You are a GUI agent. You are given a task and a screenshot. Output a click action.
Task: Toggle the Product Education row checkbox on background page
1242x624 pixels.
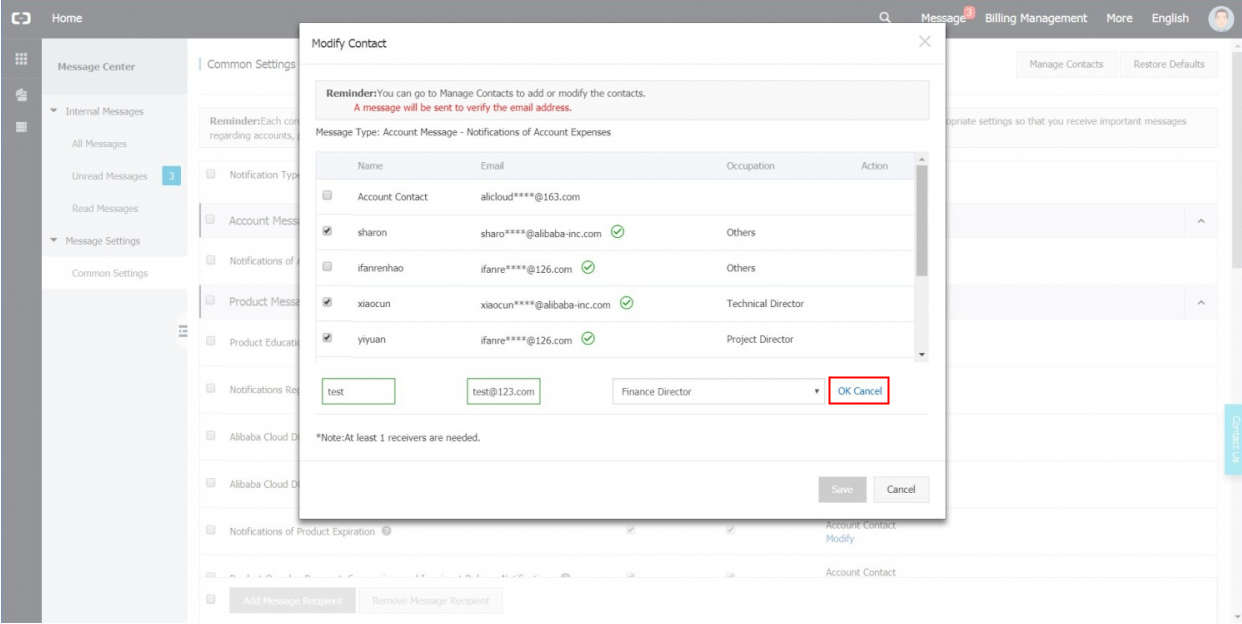[210, 341]
